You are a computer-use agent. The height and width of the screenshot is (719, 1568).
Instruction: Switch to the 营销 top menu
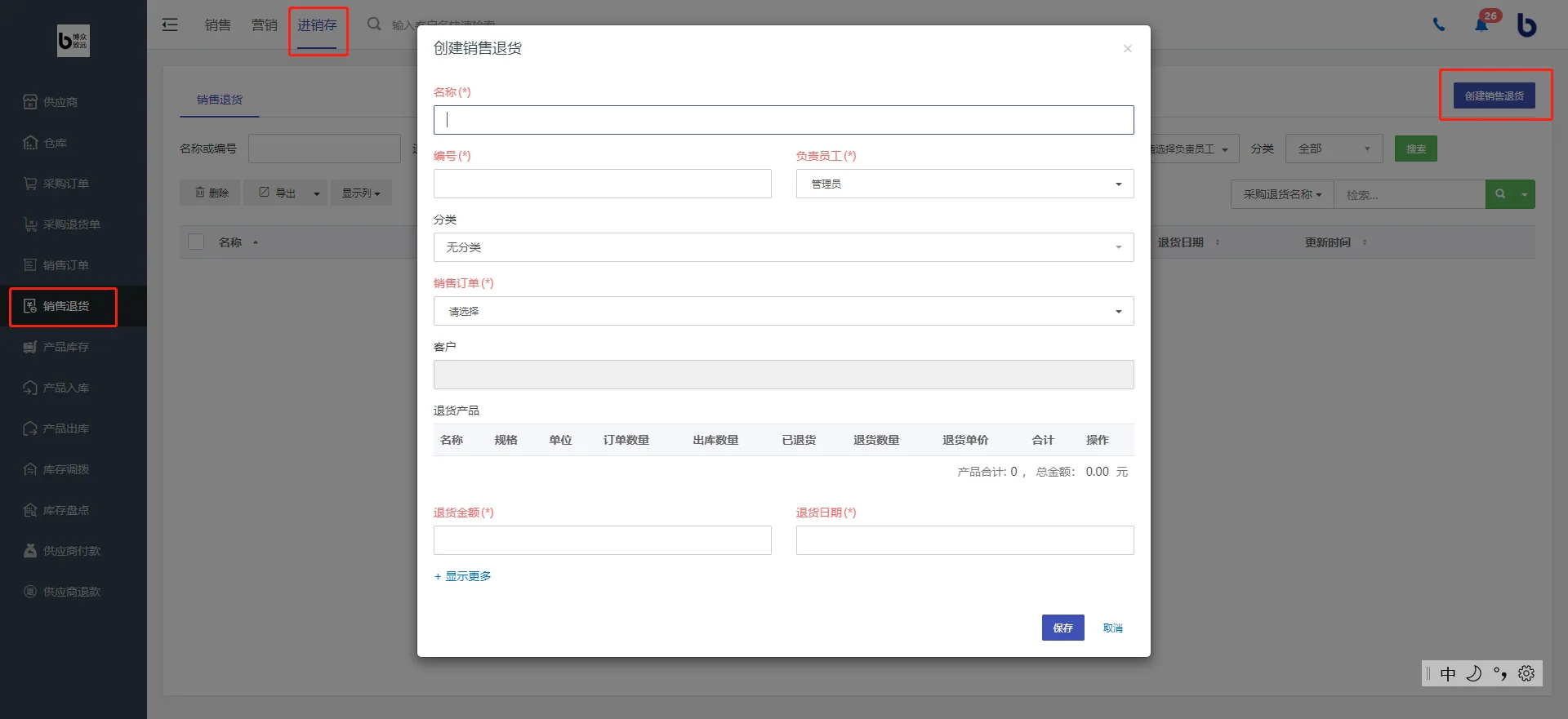(x=265, y=25)
